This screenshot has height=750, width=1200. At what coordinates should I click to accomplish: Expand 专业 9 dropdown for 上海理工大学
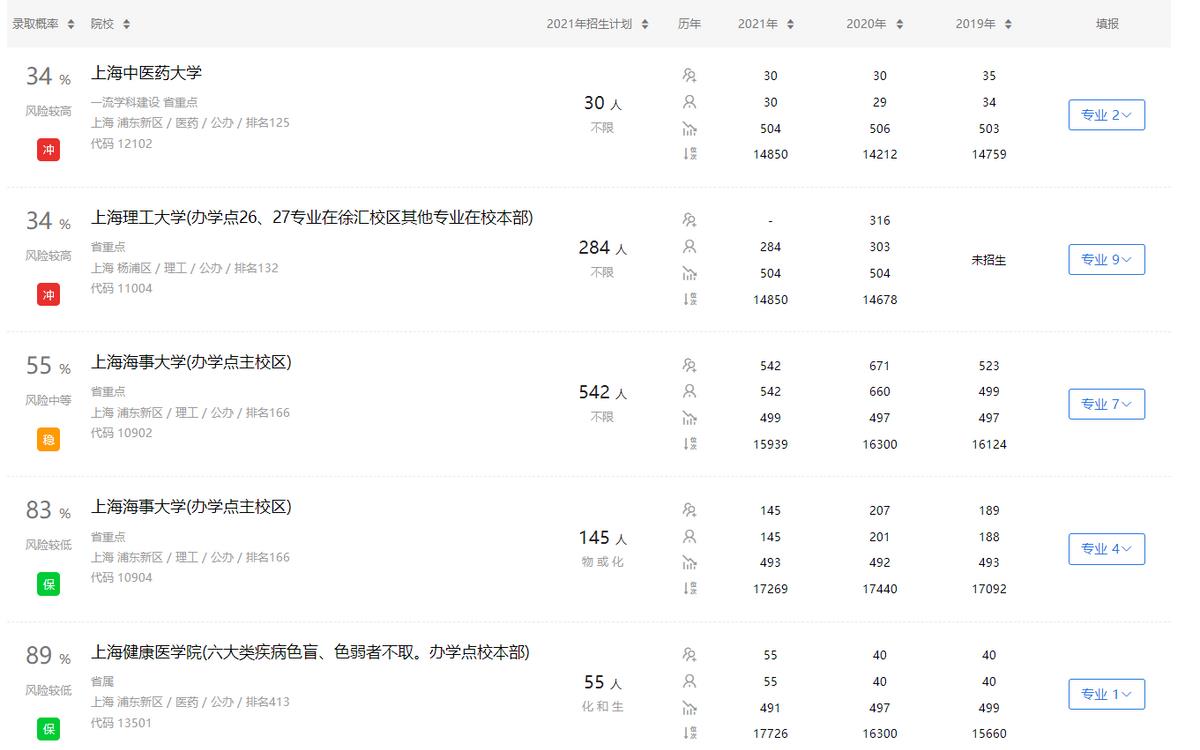coord(1106,260)
